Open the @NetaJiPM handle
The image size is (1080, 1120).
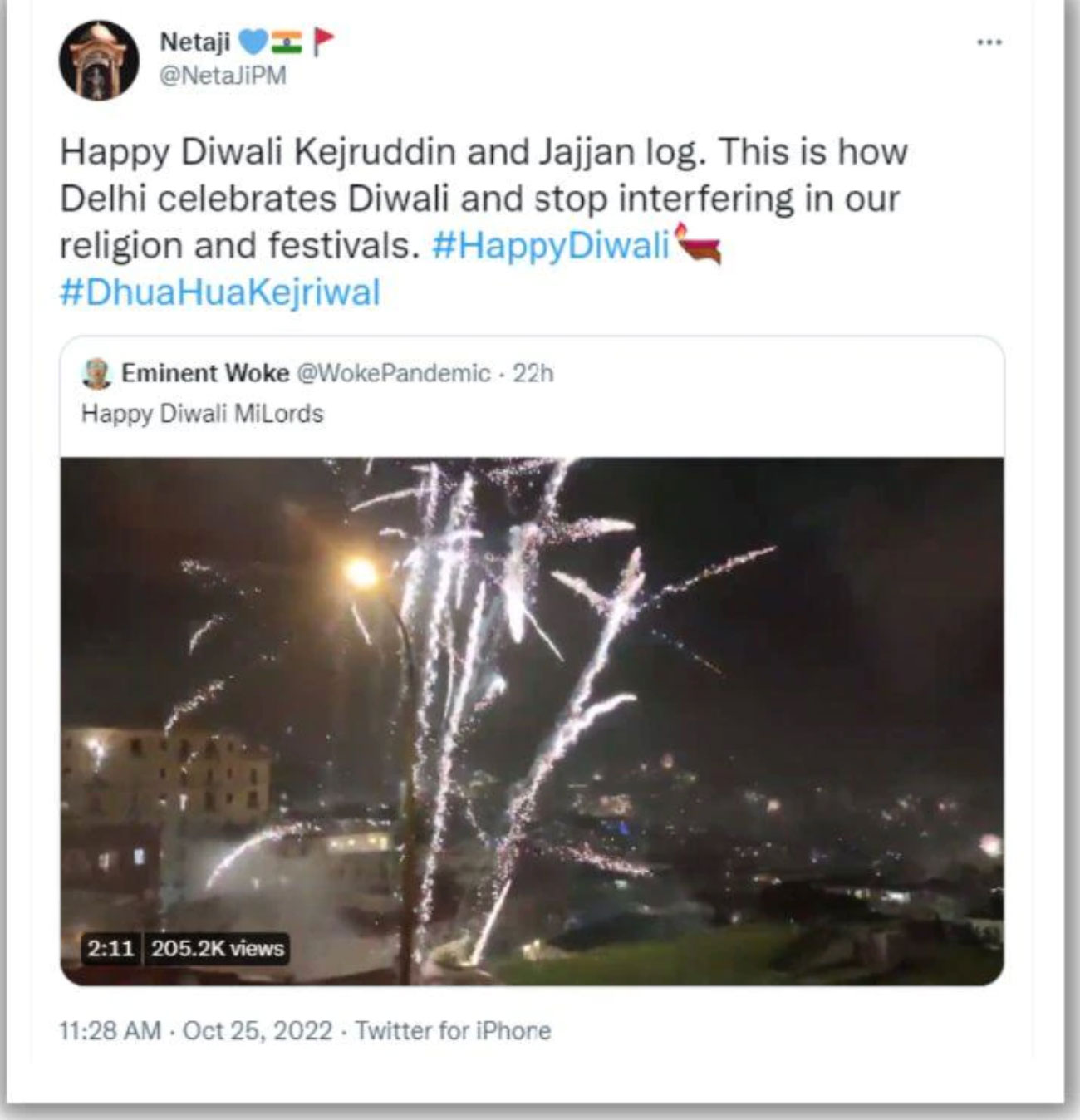[x=222, y=76]
